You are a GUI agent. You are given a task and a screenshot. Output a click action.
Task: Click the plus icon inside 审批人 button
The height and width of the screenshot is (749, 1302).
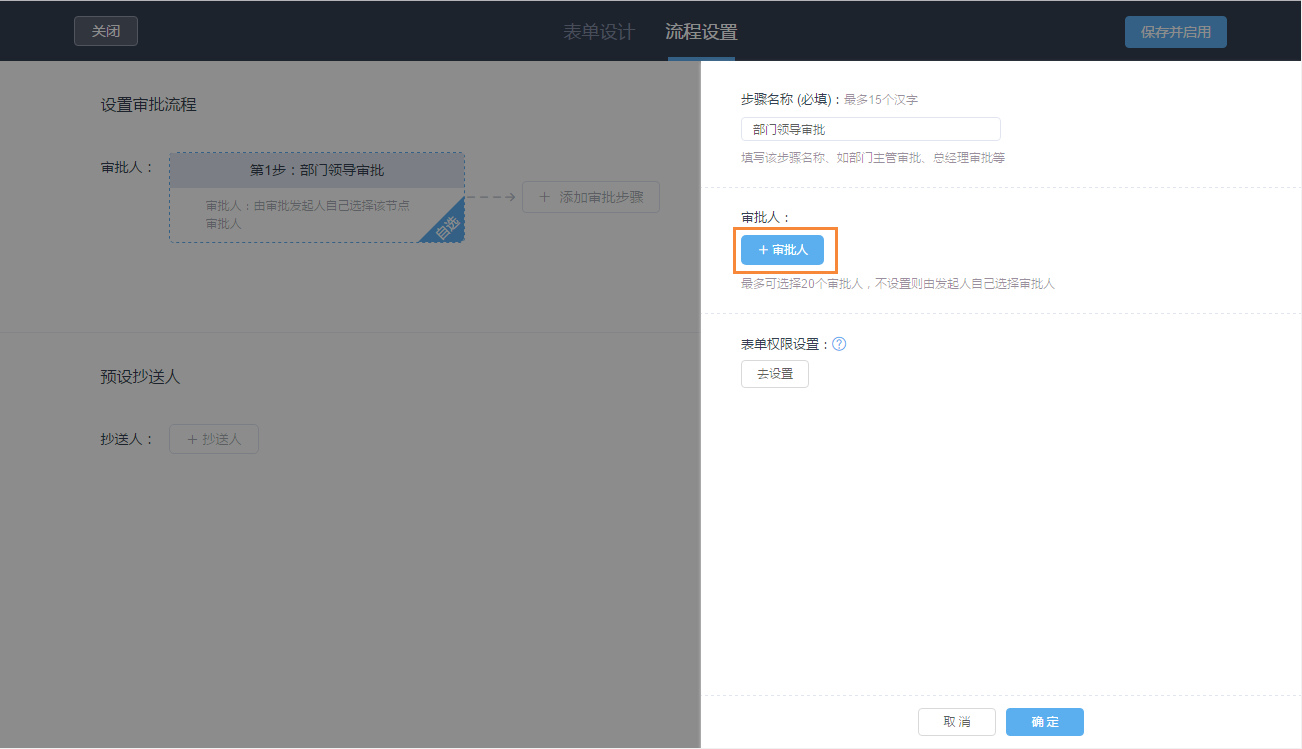[x=763, y=249]
